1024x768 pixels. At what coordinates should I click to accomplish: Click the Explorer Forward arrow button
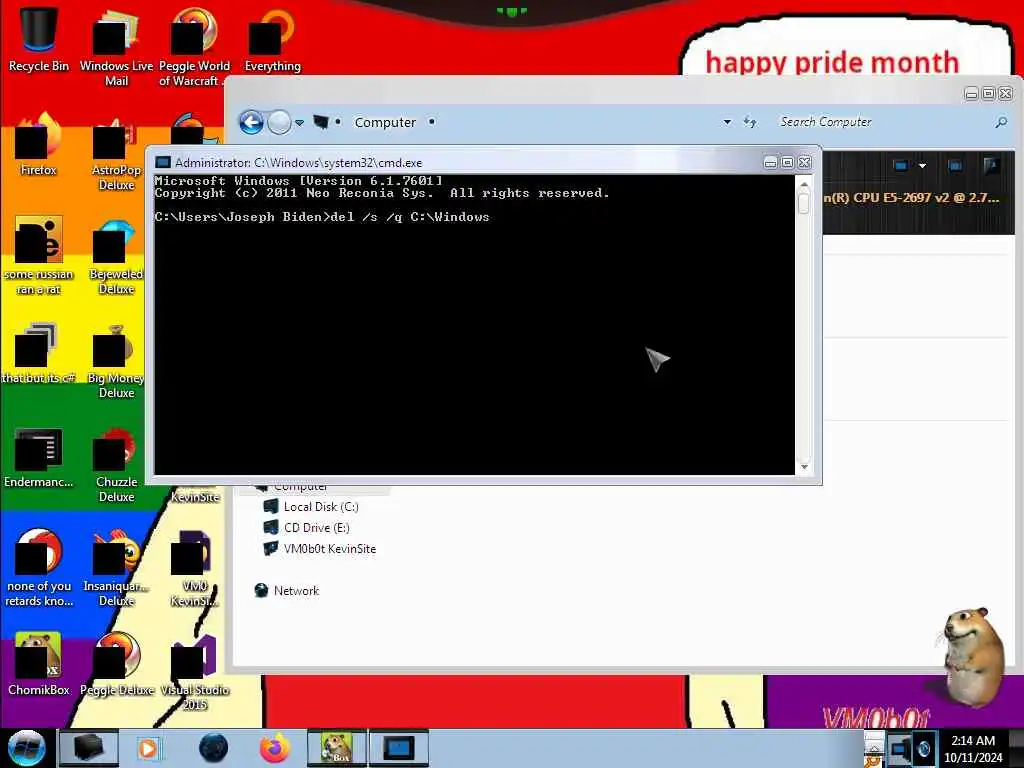click(280, 122)
